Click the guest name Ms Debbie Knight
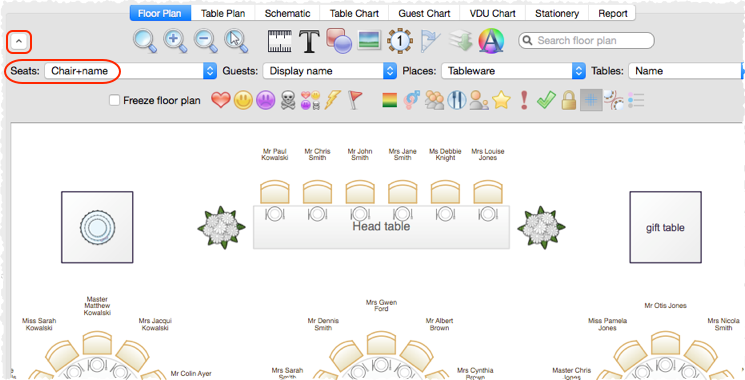 point(445,154)
